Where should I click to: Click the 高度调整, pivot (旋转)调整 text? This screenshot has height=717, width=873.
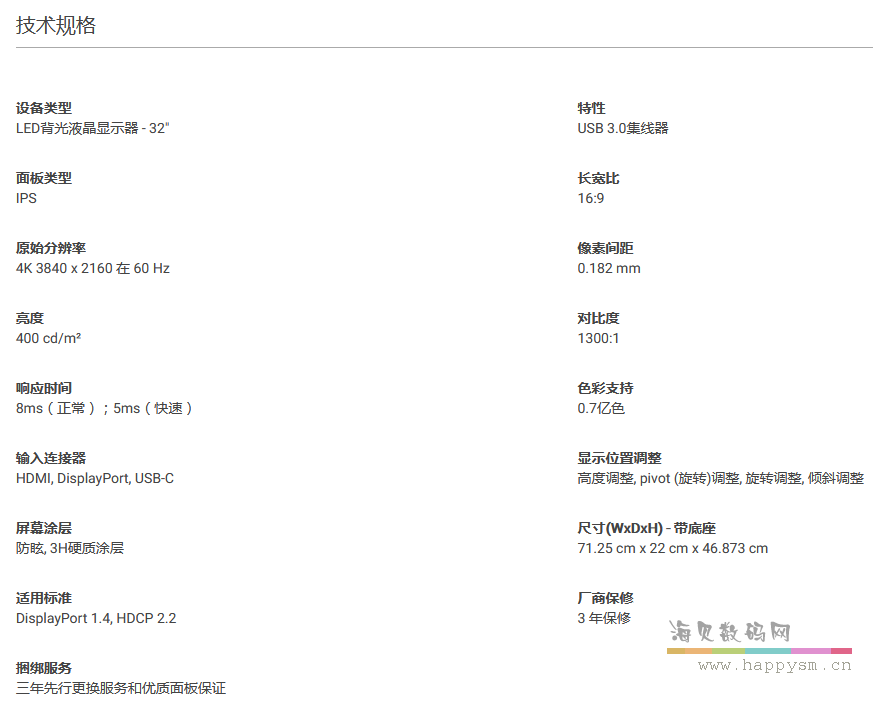tap(659, 479)
